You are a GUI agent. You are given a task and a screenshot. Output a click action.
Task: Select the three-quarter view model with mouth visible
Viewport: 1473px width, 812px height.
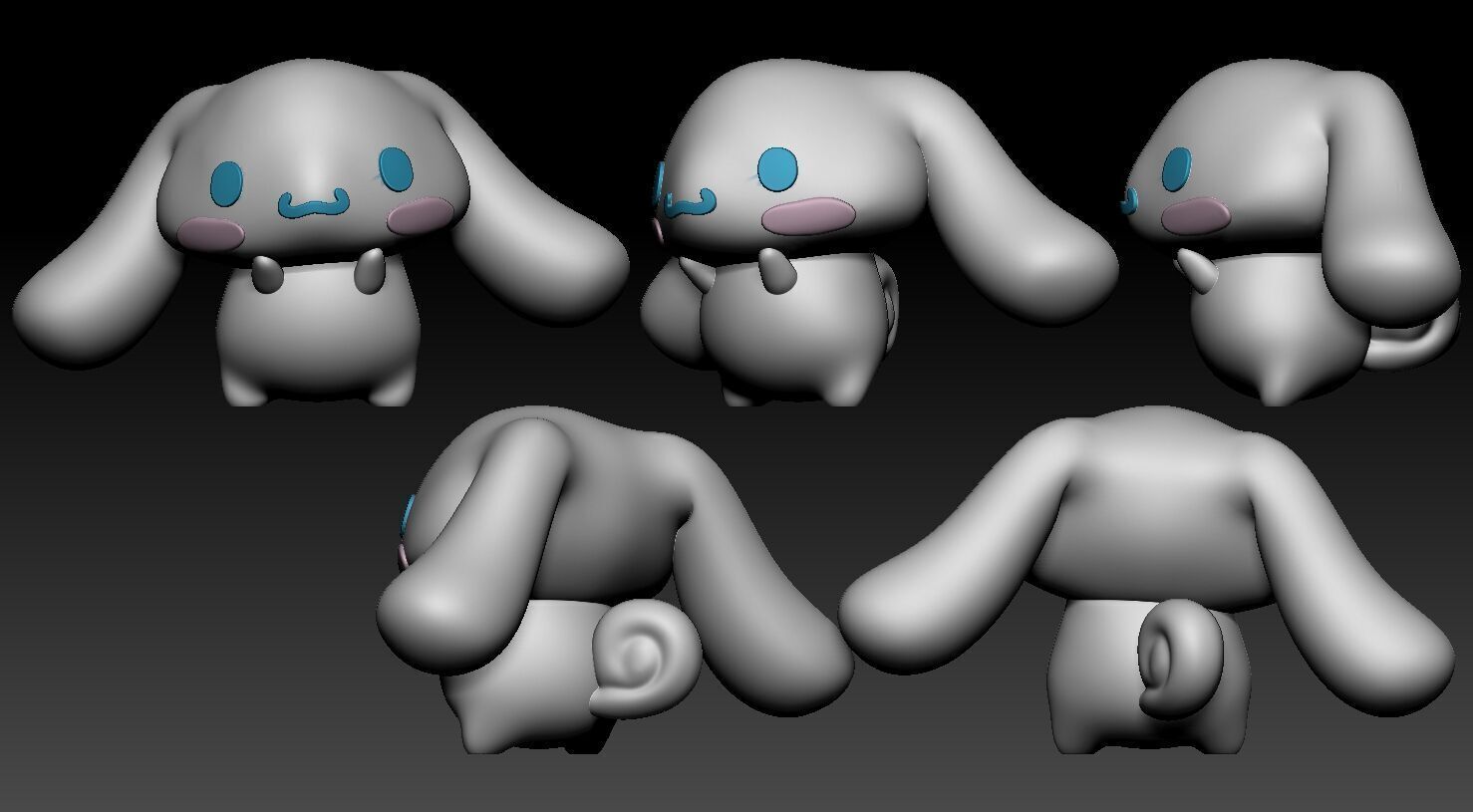click(x=879, y=234)
